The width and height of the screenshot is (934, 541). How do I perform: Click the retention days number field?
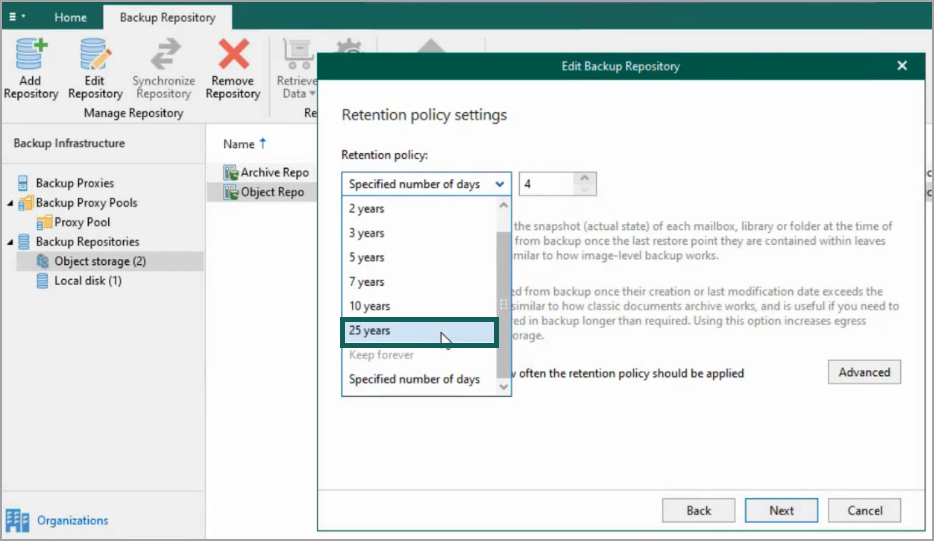click(x=546, y=184)
